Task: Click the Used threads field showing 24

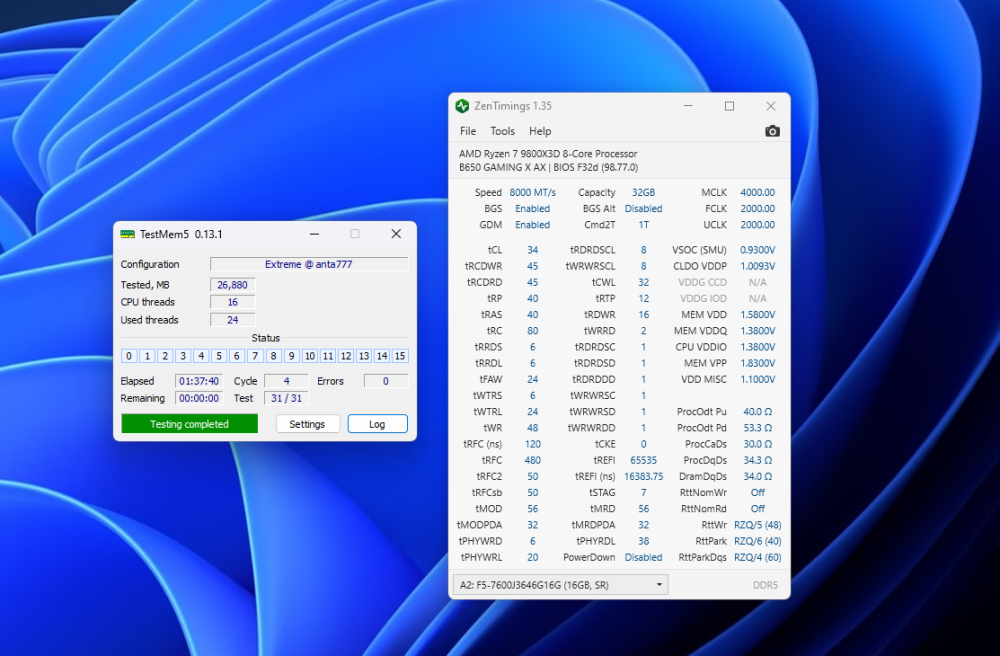Action: coord(232,320)
